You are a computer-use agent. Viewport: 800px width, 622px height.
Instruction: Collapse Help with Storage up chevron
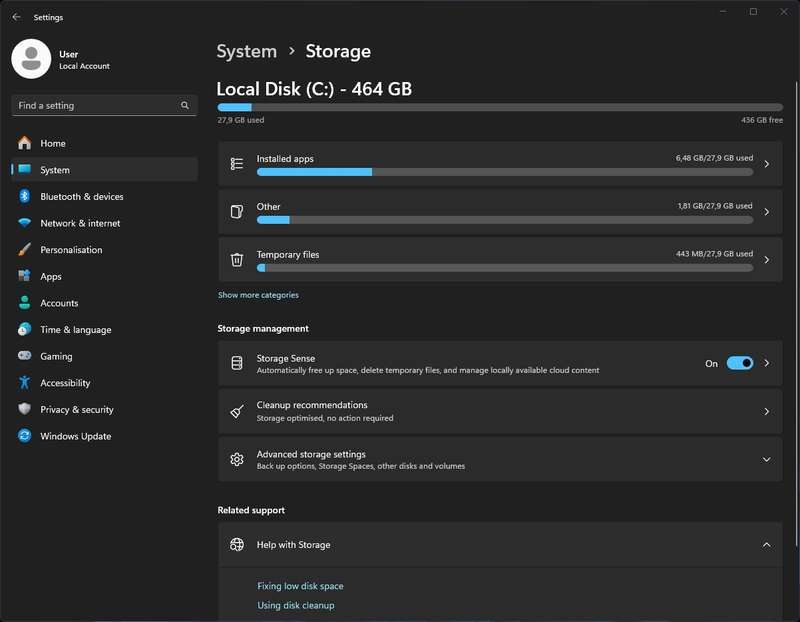[x=766, y=544]
